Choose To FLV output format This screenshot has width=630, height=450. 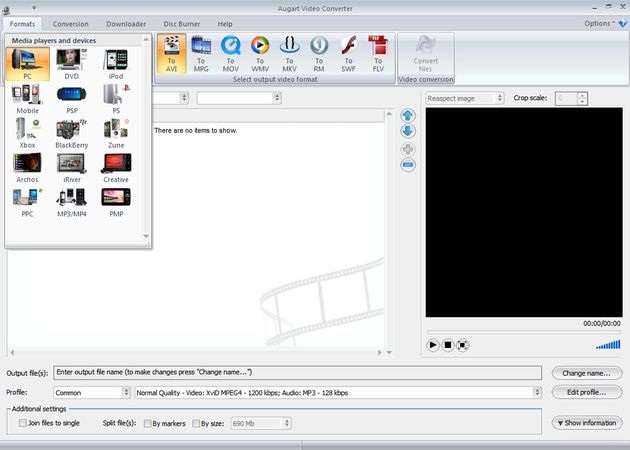click(x=378, y=54)
